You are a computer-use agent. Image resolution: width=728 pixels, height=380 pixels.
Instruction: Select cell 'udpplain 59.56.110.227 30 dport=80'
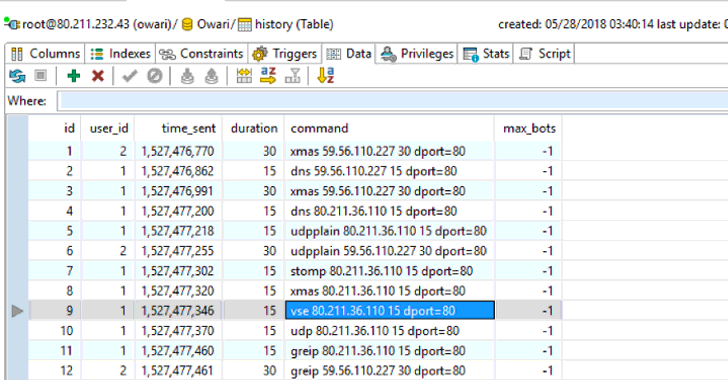point(390,251)
